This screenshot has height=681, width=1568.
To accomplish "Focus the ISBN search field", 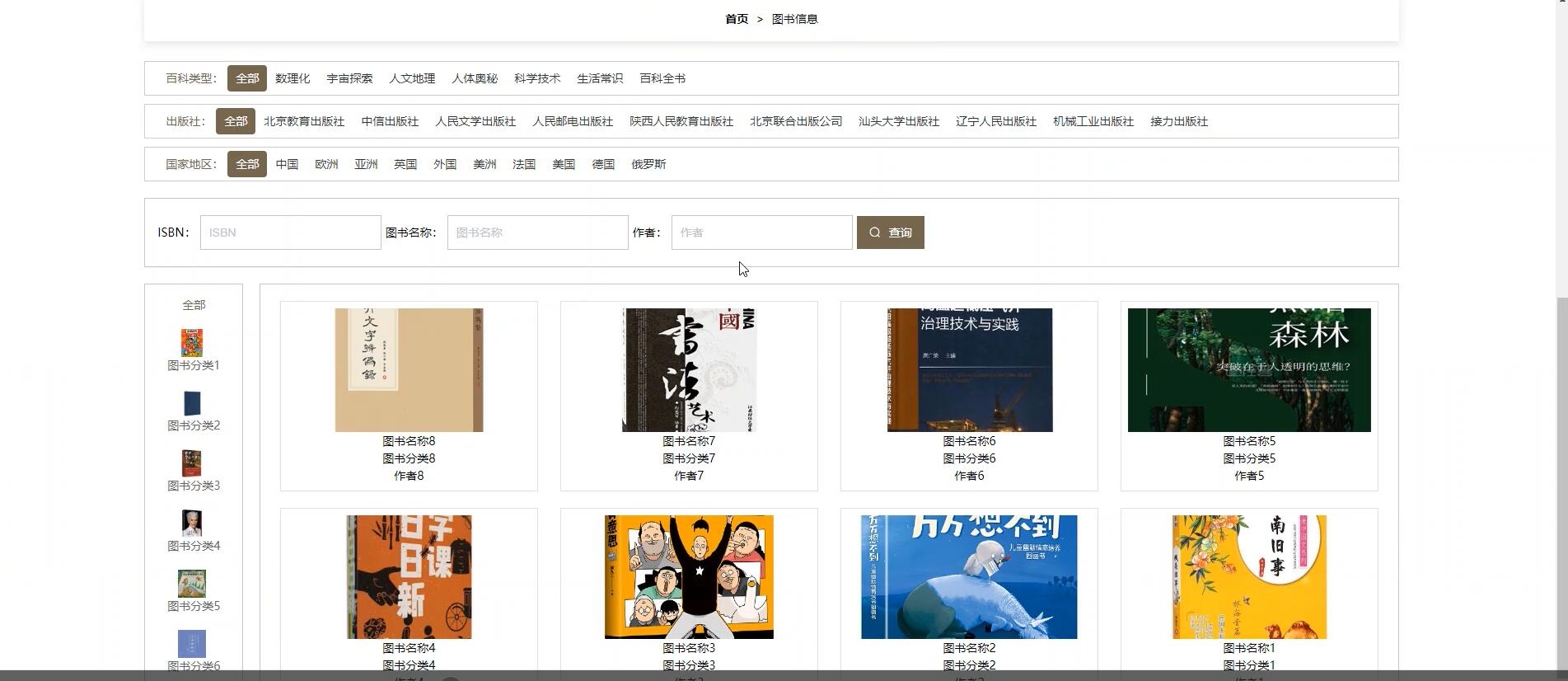I will pyautogui.click(x=291, y=232).
